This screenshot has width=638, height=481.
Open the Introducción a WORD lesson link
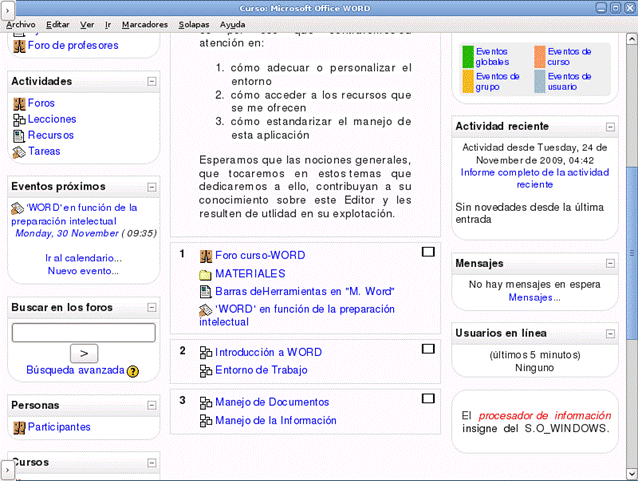coord(268,352)
